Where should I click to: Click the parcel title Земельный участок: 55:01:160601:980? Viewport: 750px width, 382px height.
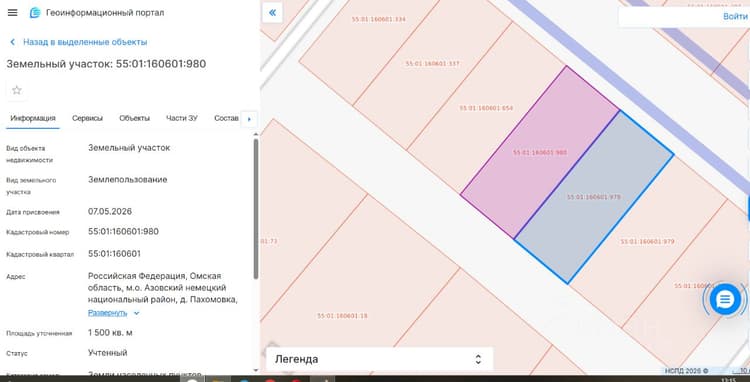coord(106,64)
